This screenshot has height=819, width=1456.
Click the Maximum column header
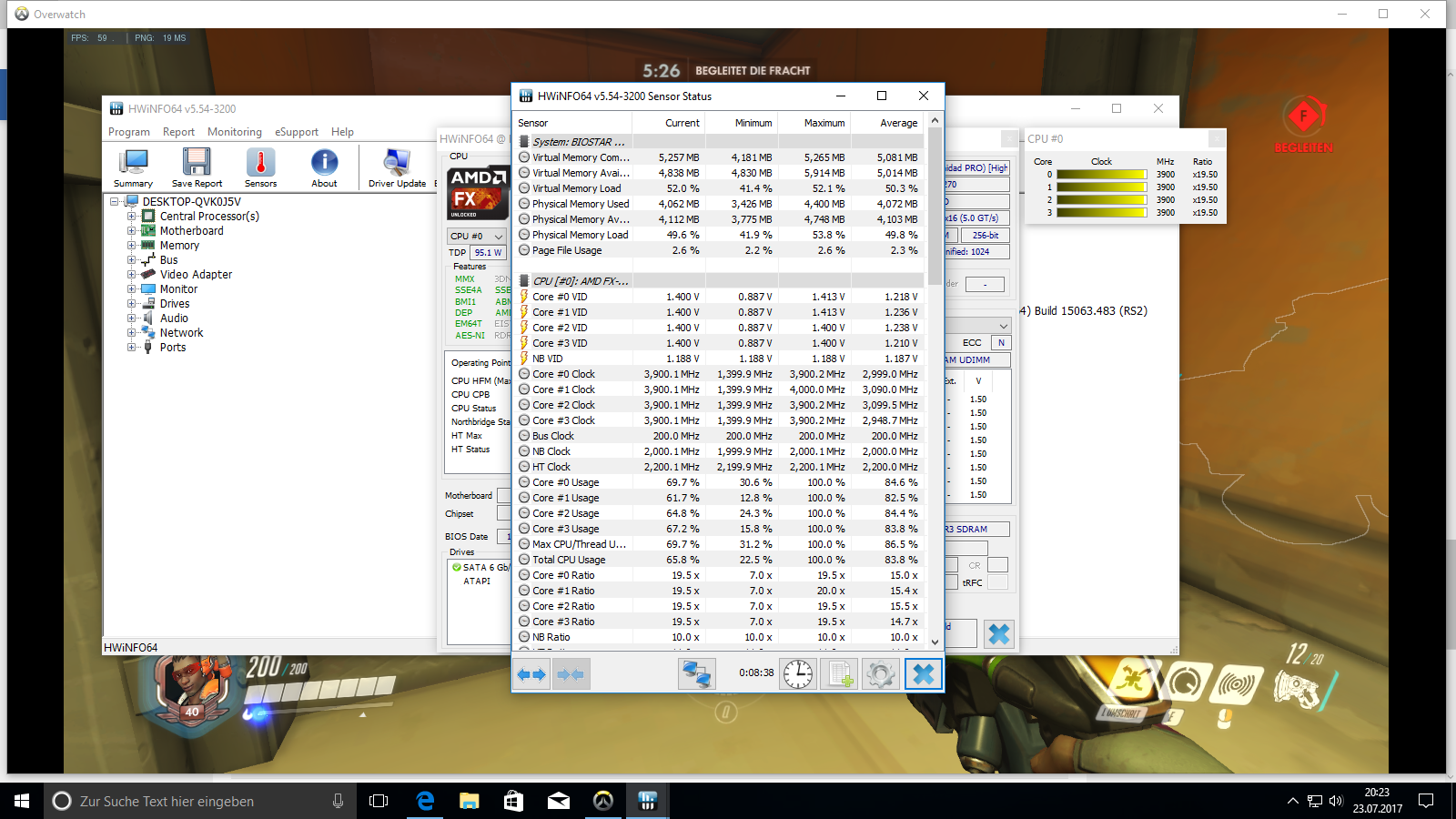pyautogui.click(x=814, y=123)
